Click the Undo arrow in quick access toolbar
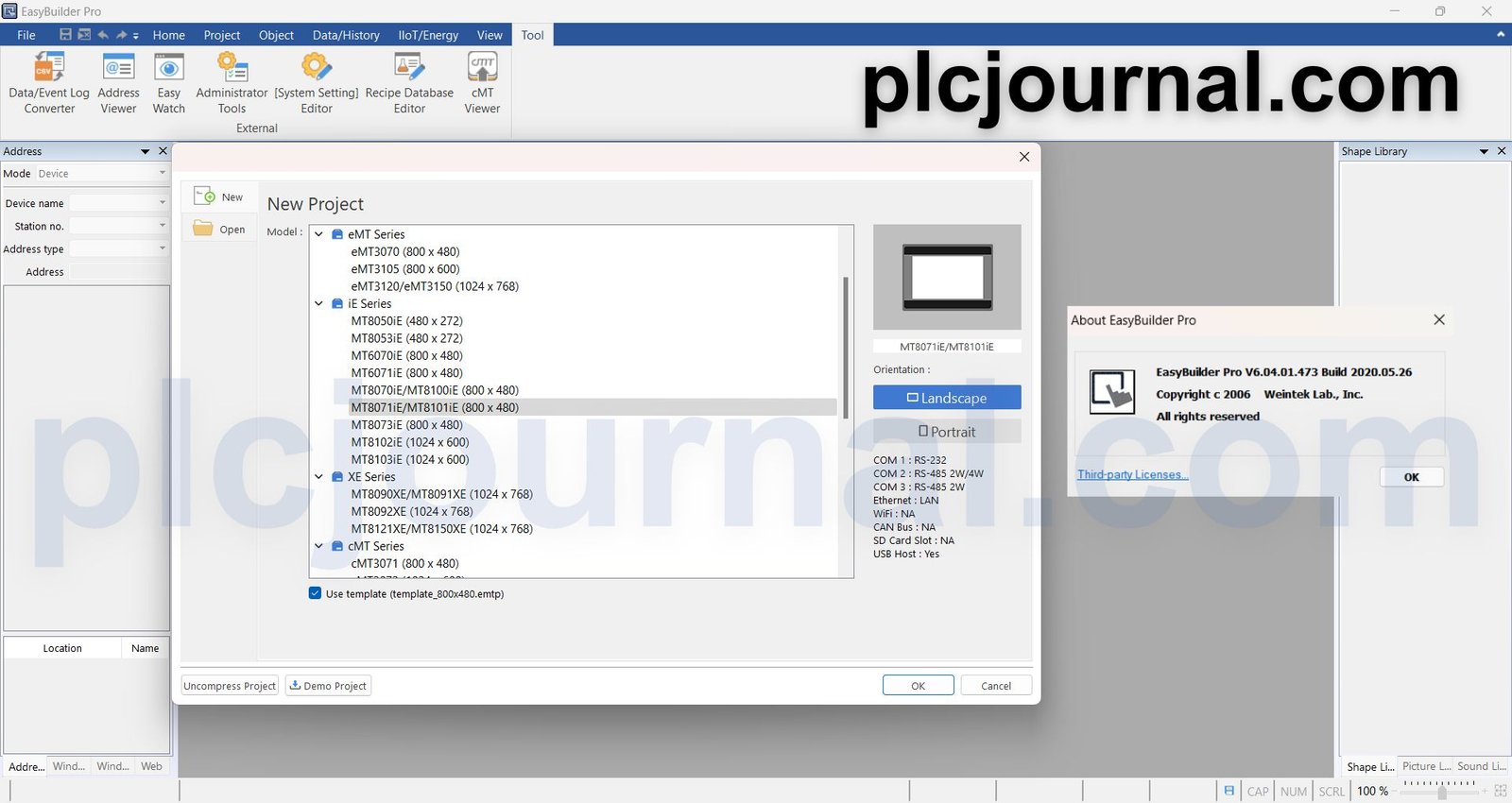Image resolution: width=1512 pixels, height=803 pixels. pyautogui.click(x=103, y=35)
